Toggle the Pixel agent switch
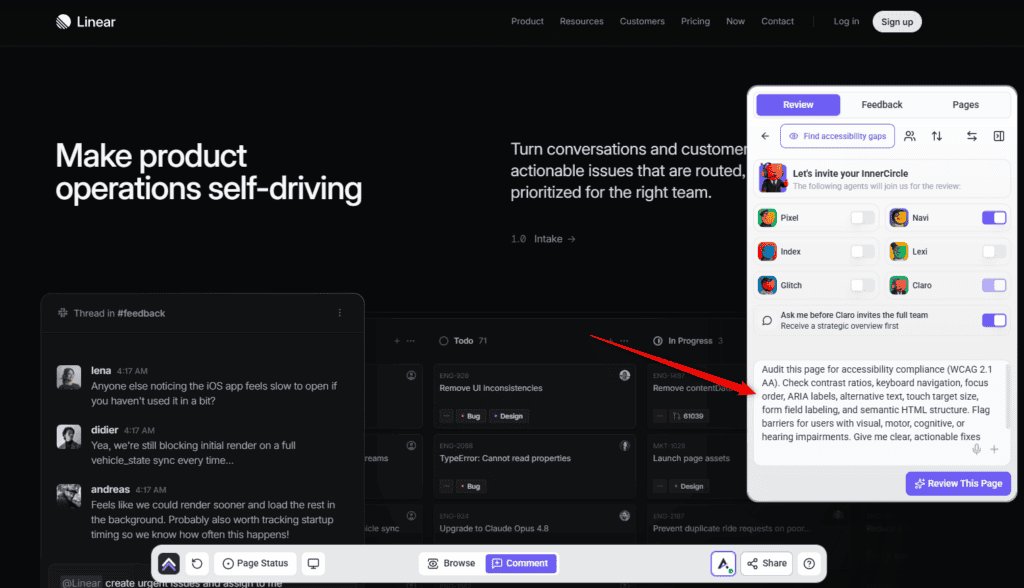This screenshot has height=588, width=1024. [863, 218]
